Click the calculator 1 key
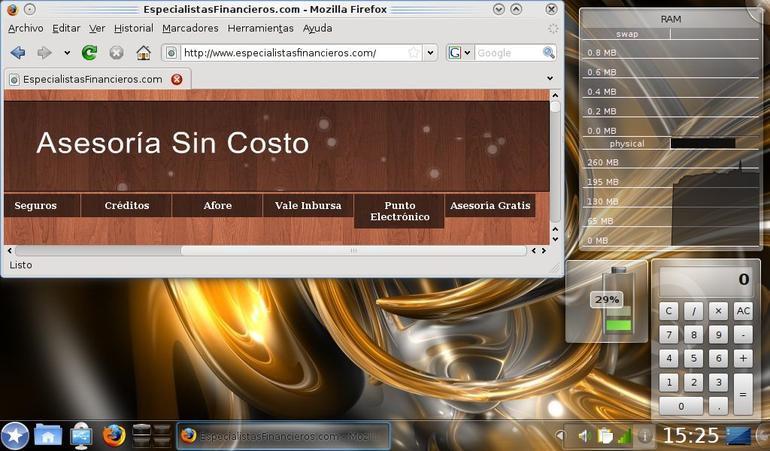The width and height of the screenshot is (770, 451). click(669, 382)
